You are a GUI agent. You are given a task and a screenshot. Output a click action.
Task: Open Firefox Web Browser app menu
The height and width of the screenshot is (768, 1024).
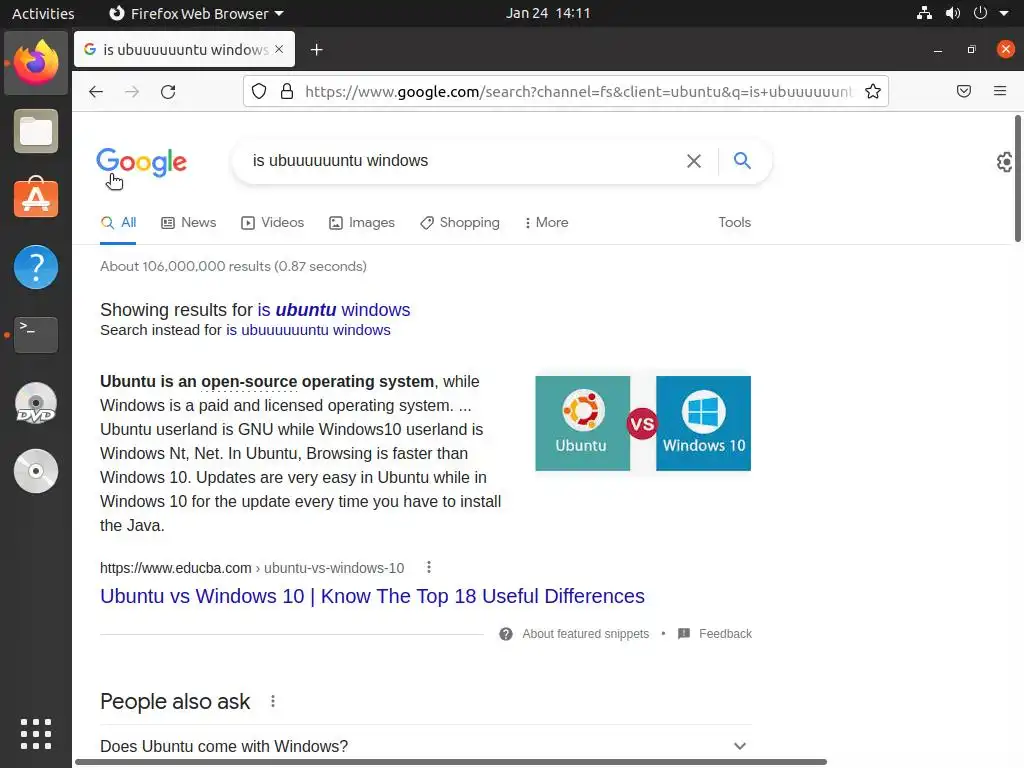pos(196,13)
